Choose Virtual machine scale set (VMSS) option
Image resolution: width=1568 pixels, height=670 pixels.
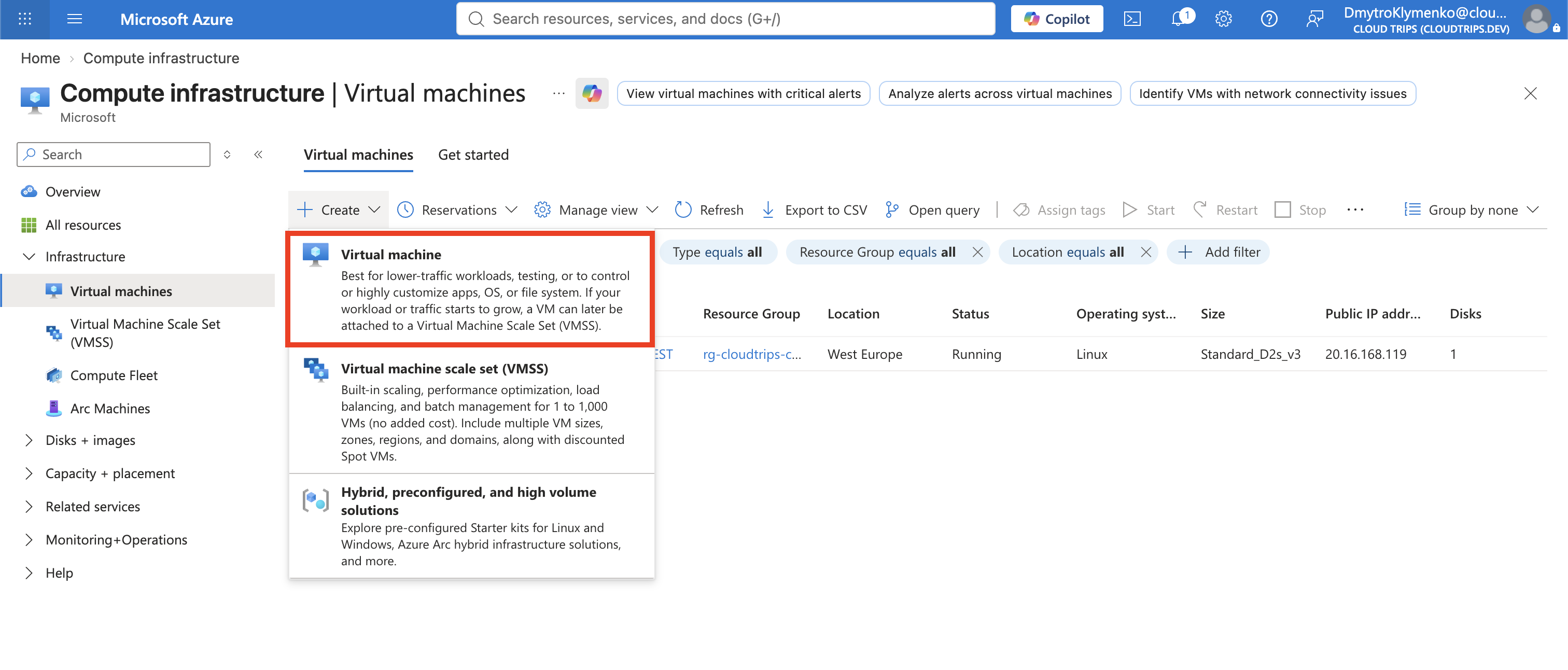pyautogui.click(x=472, y=411)
